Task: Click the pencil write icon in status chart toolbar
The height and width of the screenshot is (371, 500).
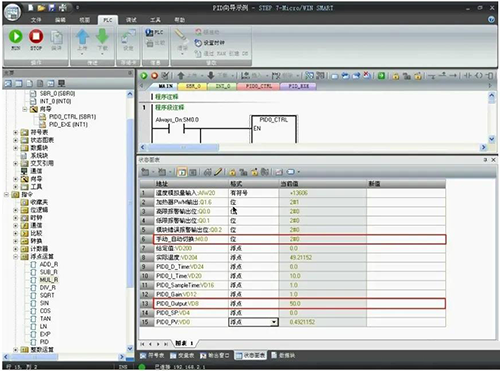Action: pos(218,172)
